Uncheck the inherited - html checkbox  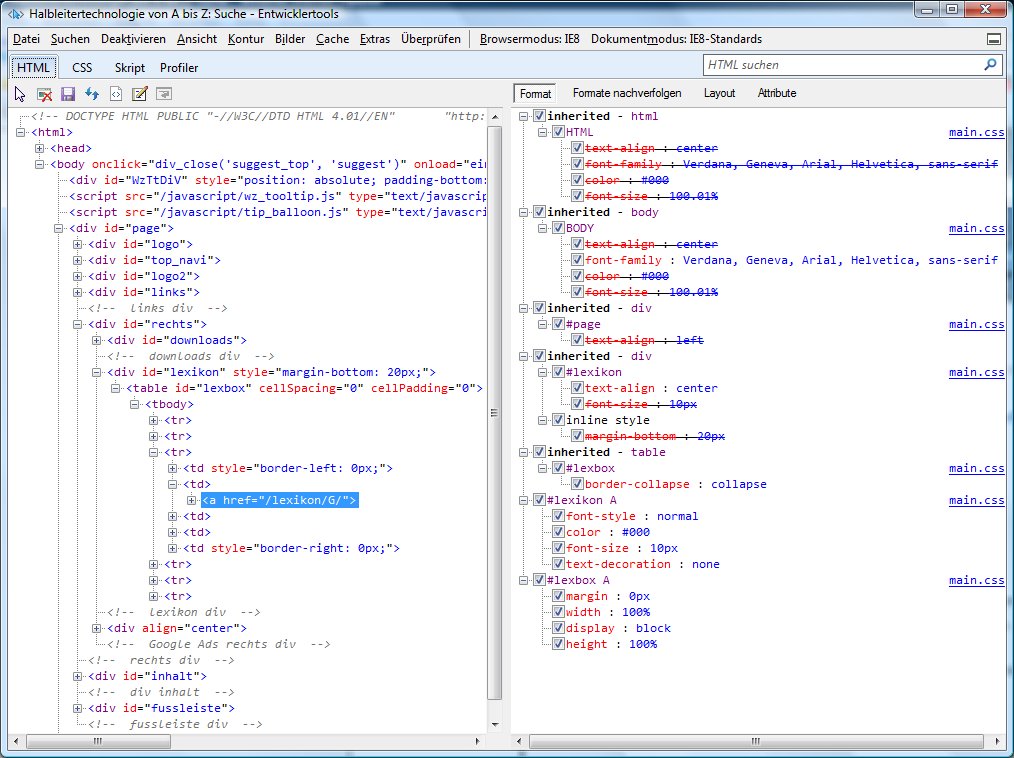539,116
